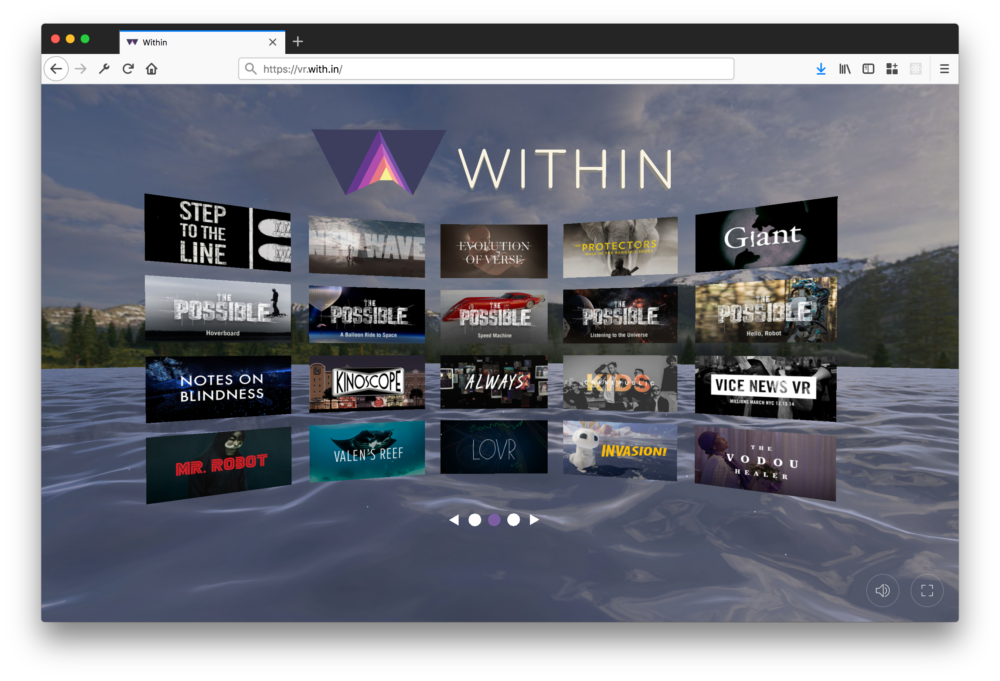Open developer tools wrench icon
1000x681 pixels.
tap(104, 69)
